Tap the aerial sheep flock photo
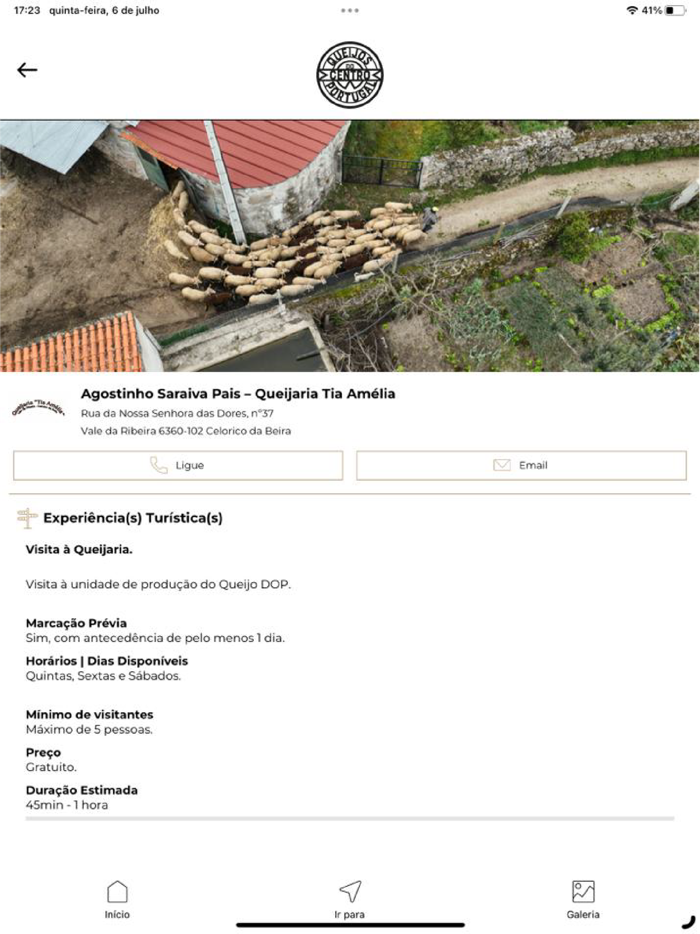Viewport: 700px width, 934px height. pos(350,246)
